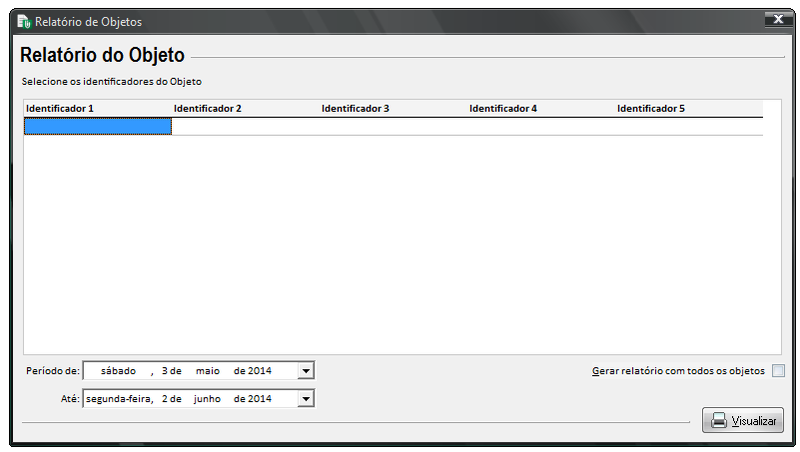This screenshot has height=452, width=800.
Task: Activate the first-row cell under Identificador 3
Action: point(393,126)
